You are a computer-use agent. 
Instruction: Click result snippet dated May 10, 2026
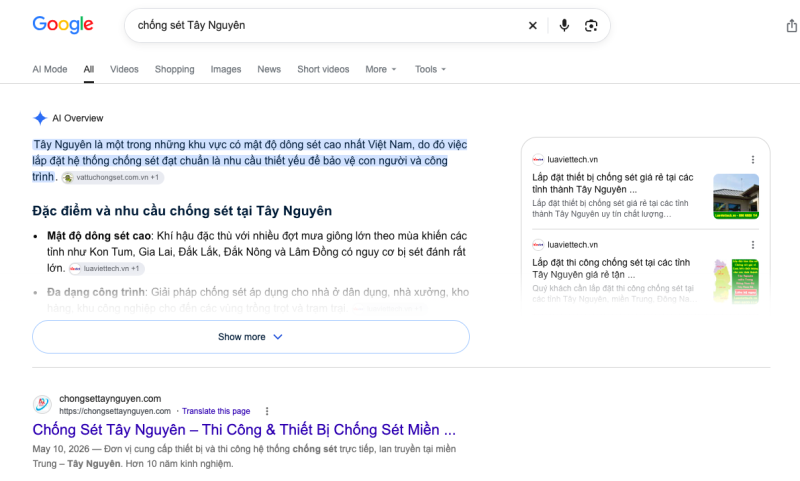pyautogui.click(x=244, y=457)
